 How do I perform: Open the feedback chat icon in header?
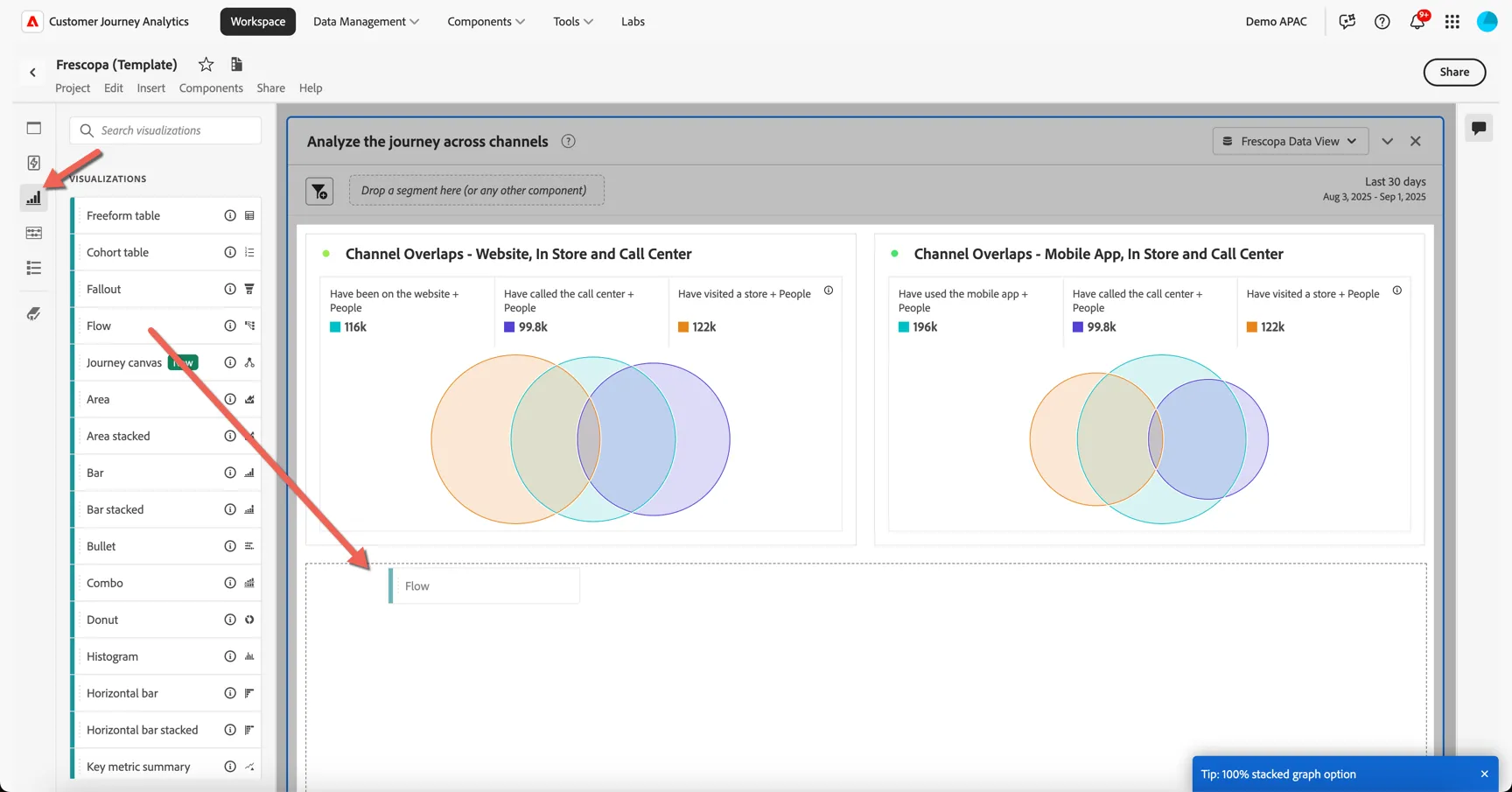pyautogui.click(x=1347, y=21)
